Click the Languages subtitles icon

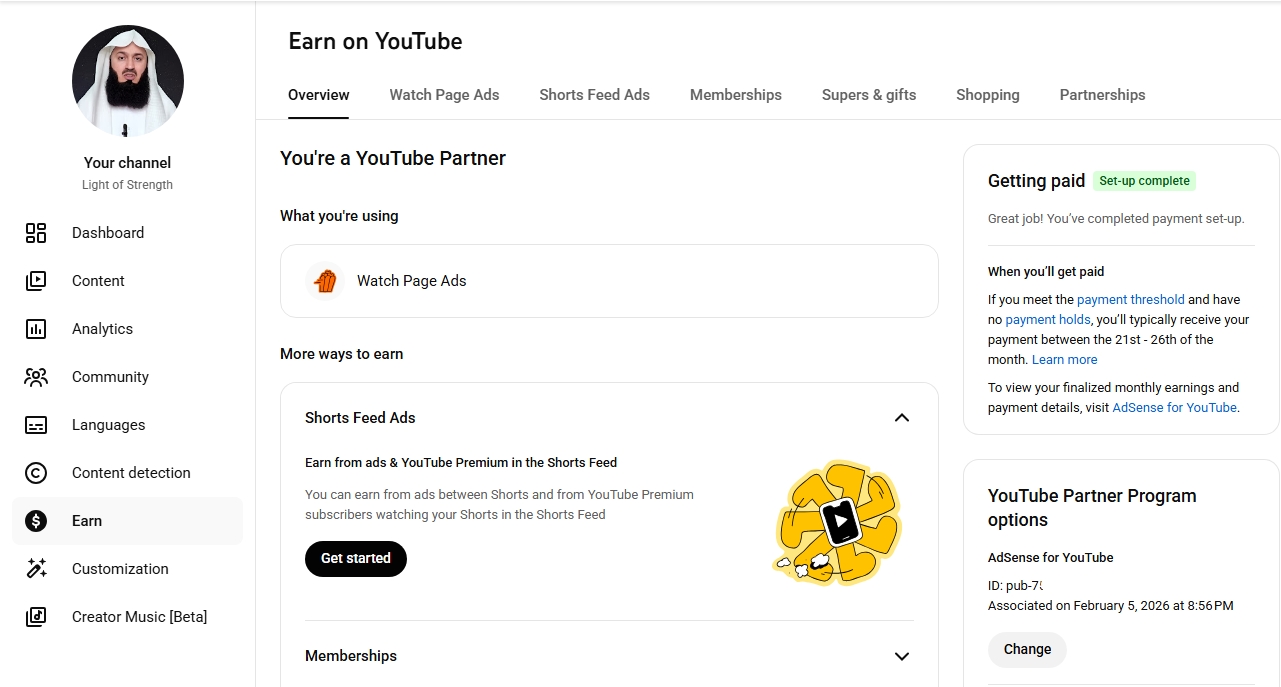coord(36,425)
